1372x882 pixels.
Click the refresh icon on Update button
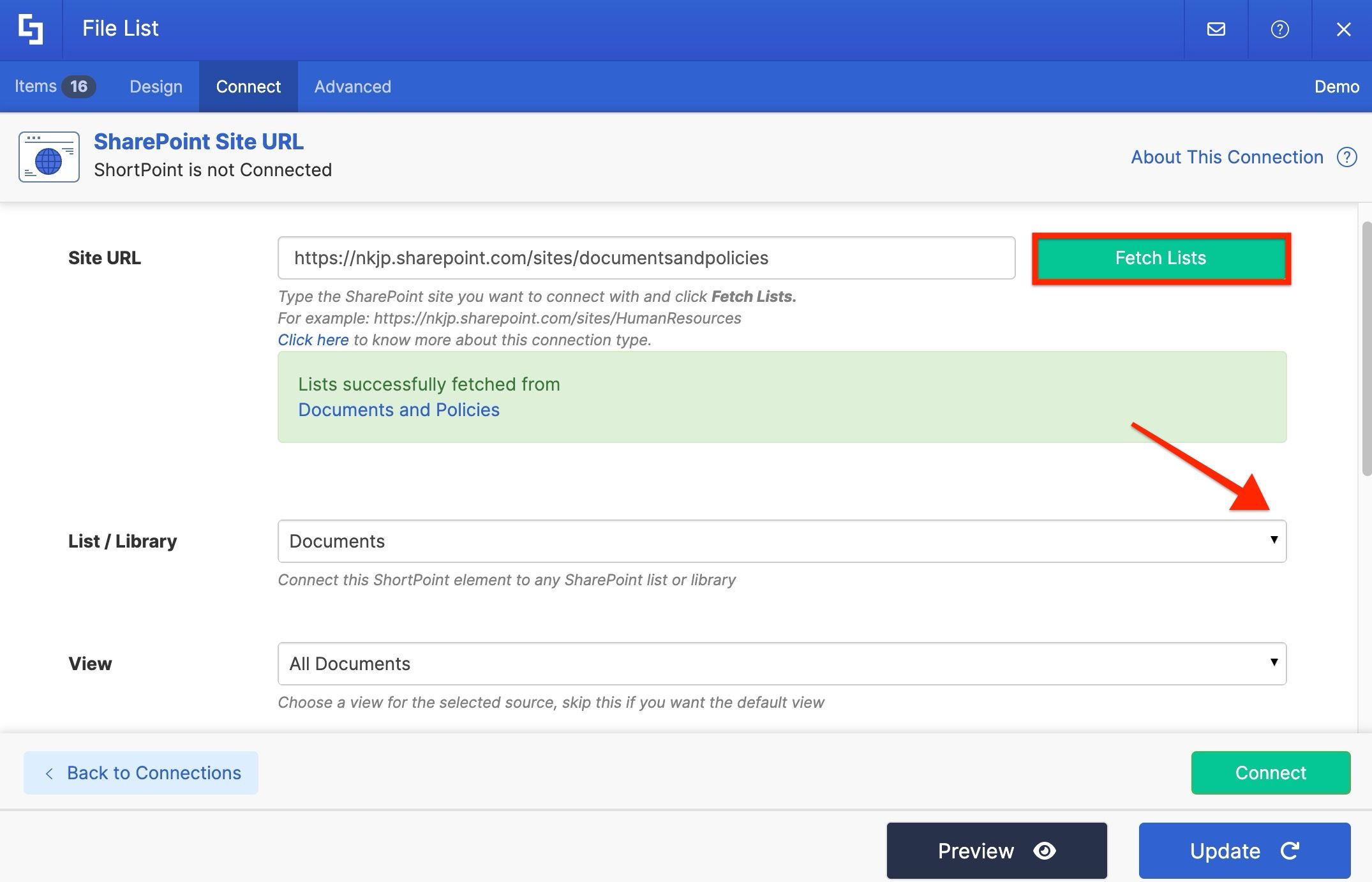[x=1290, y=851]
